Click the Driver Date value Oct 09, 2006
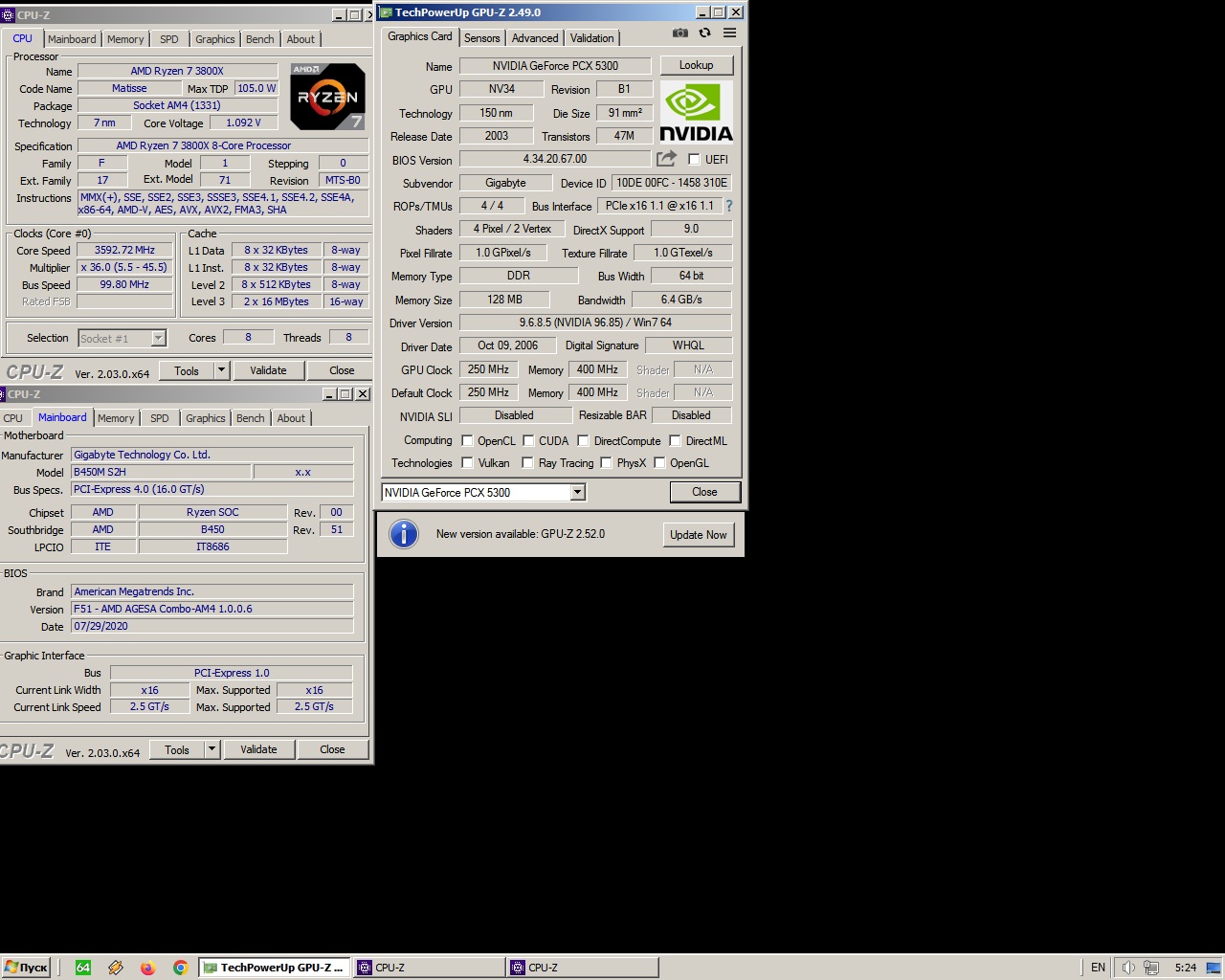This screenshot has height=980, width=1225. [507, 345]
